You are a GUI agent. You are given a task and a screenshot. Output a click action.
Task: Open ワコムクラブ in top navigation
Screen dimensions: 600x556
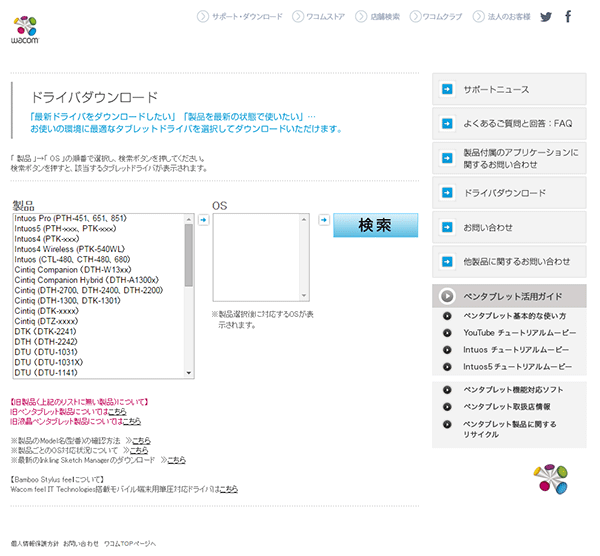442,17
